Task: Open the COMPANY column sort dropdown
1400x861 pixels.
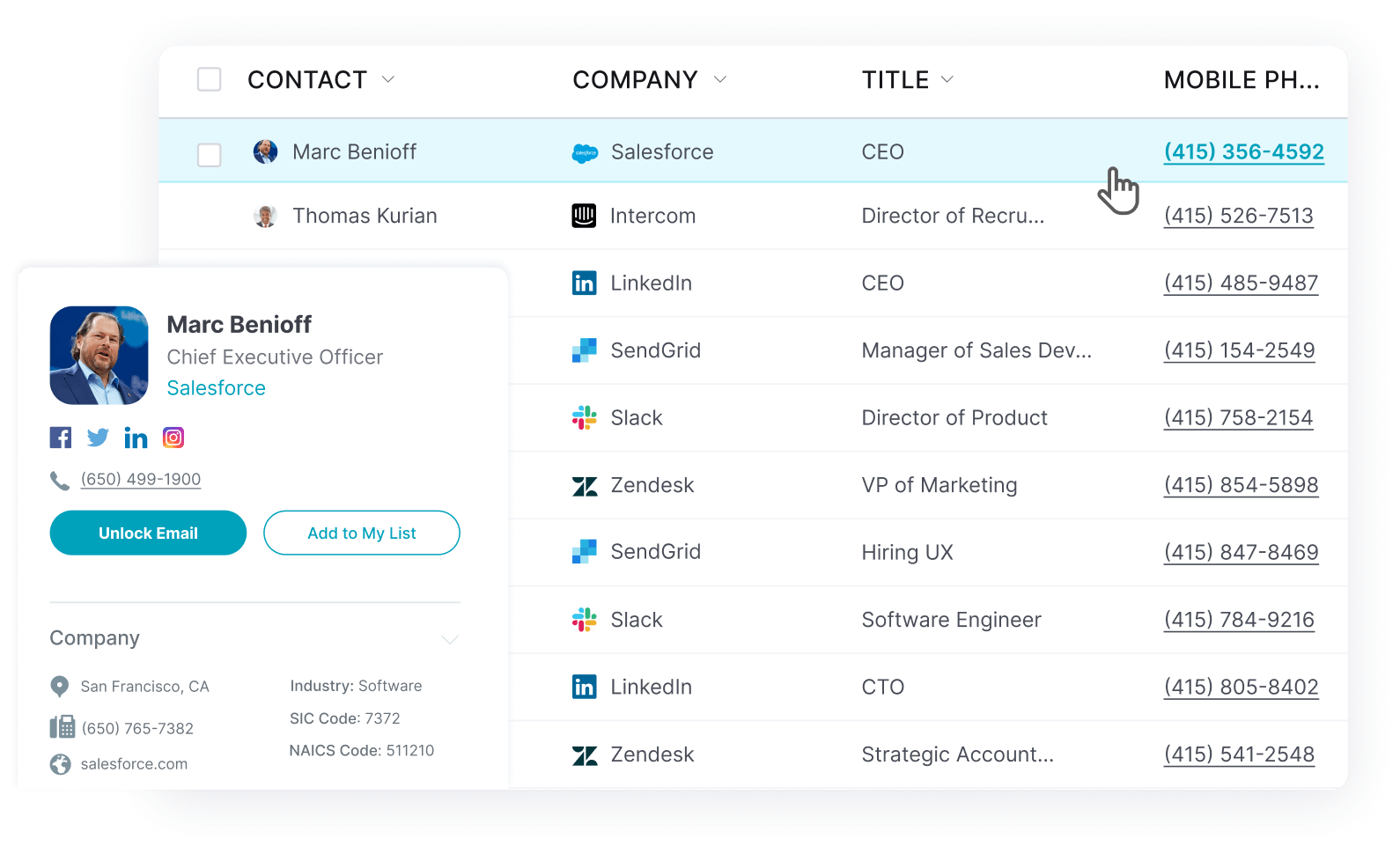Action: (719, 79)
